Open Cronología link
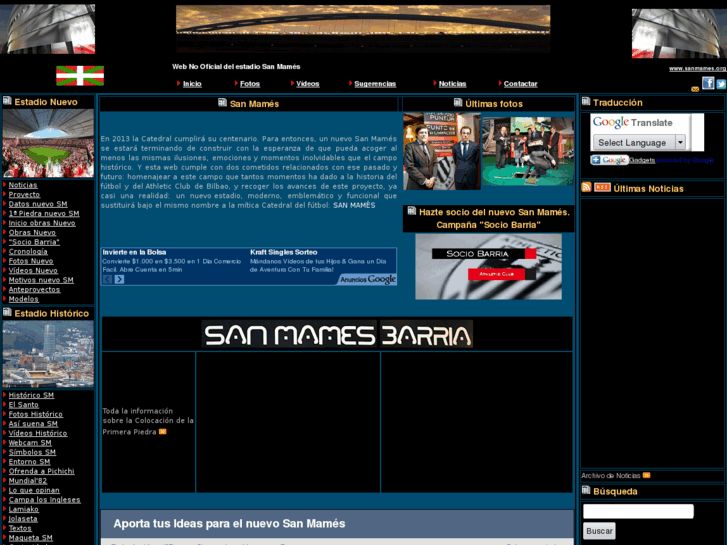The image size is (727, 545). (28, 252)
